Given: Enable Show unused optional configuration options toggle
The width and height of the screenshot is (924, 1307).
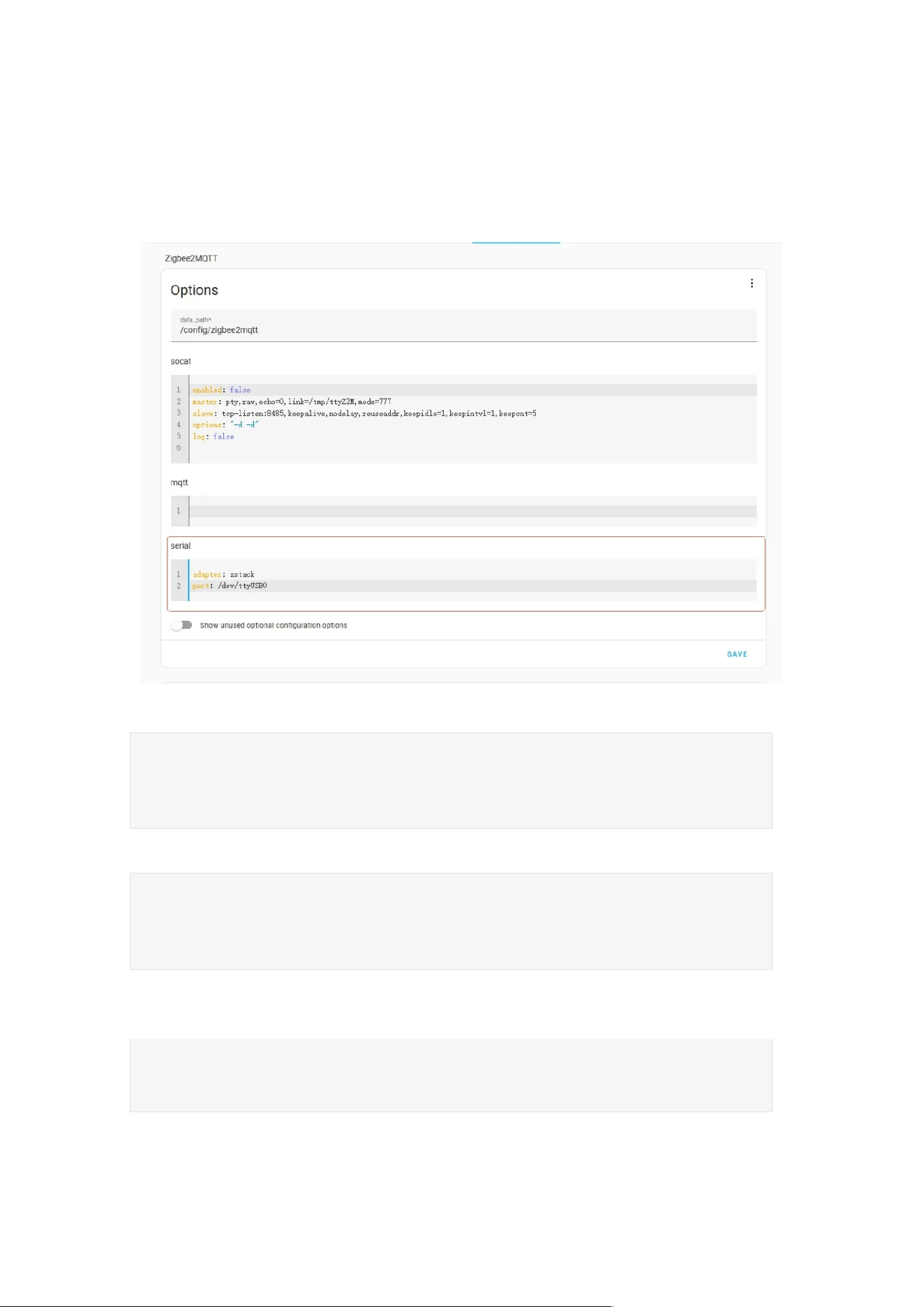Looking at the screenshot, I should 181,626.
